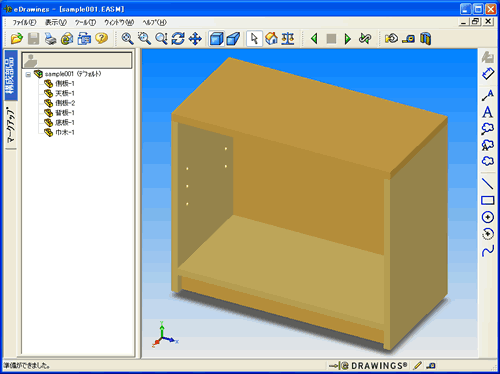Toggle the Shaded display mode button

[217, 39]
